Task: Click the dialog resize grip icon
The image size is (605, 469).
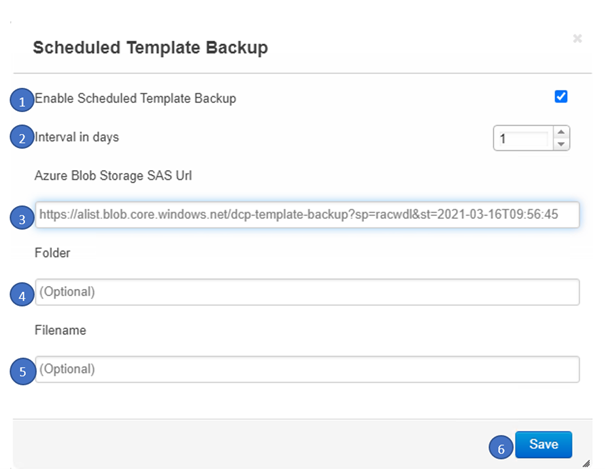Action: click(586, 463)
